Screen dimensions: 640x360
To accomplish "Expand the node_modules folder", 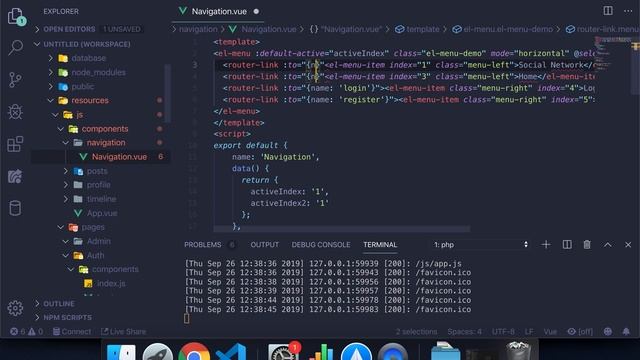I will tap(98, 72).
